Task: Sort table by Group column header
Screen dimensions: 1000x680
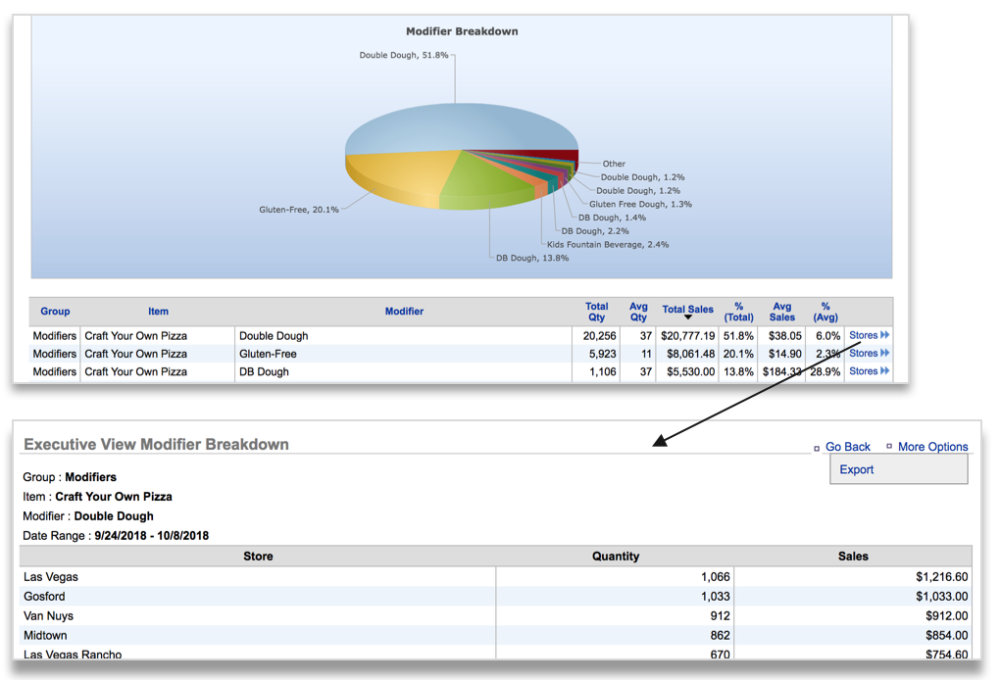Action: coord(55,311)
